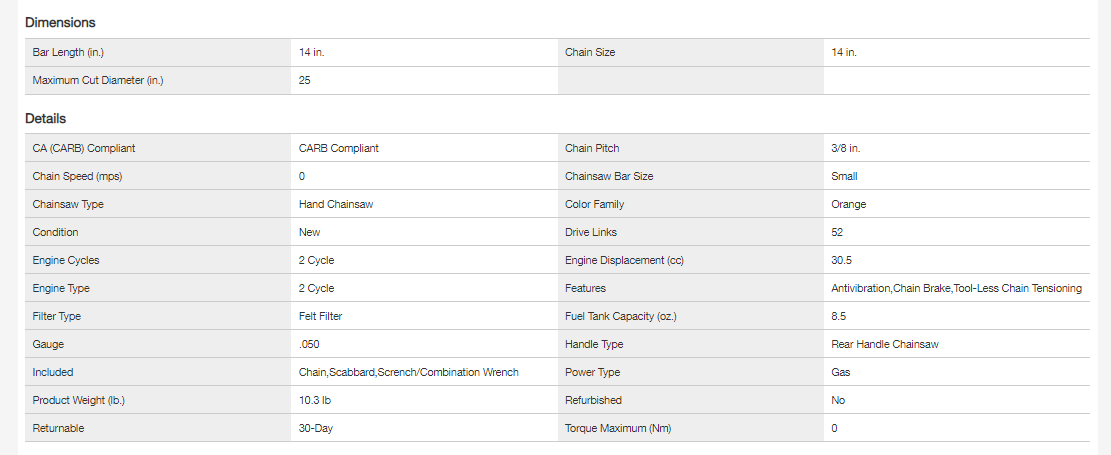
Task: Click the Returnable 30-Day value
Action: pos(318,428)
